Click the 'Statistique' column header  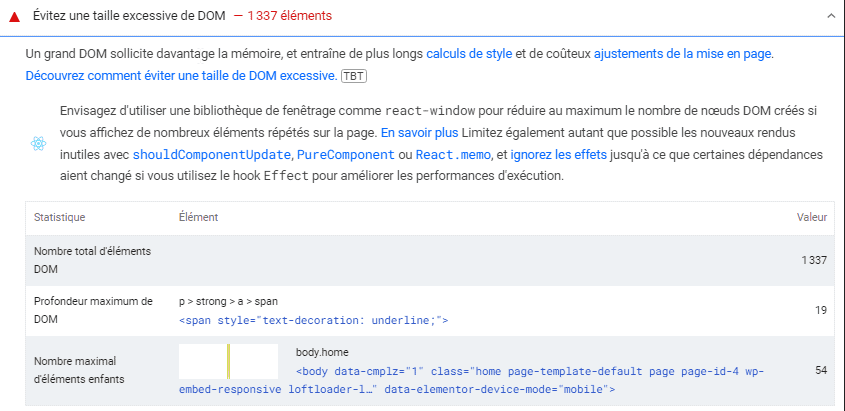point(60,217)
